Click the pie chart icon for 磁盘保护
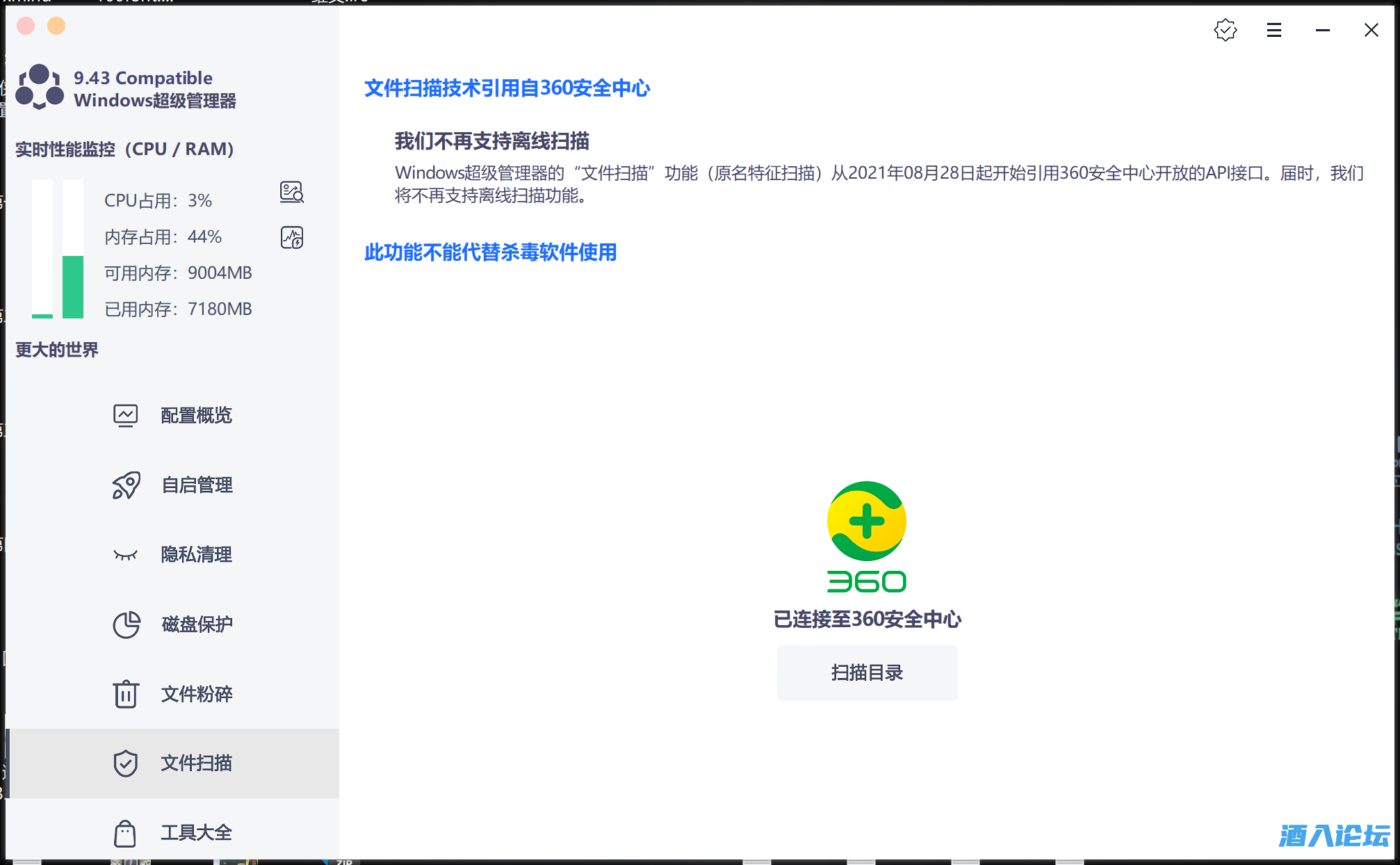1400x865 pixels. [126, 624]
